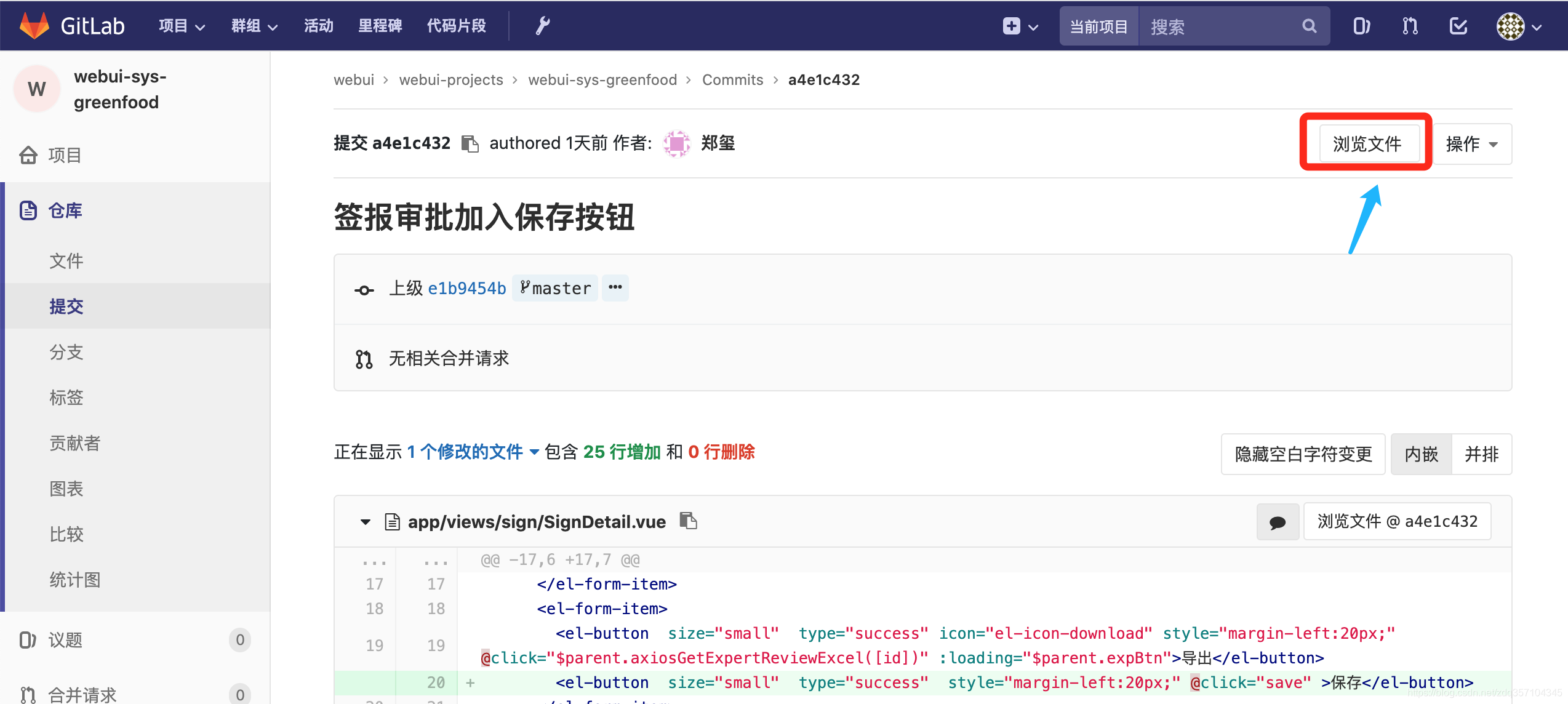This screenshot has height=704, width=1568.
Task: Switch diff view to 内嵌 inline mode
Action: (x=1421, y=454)
